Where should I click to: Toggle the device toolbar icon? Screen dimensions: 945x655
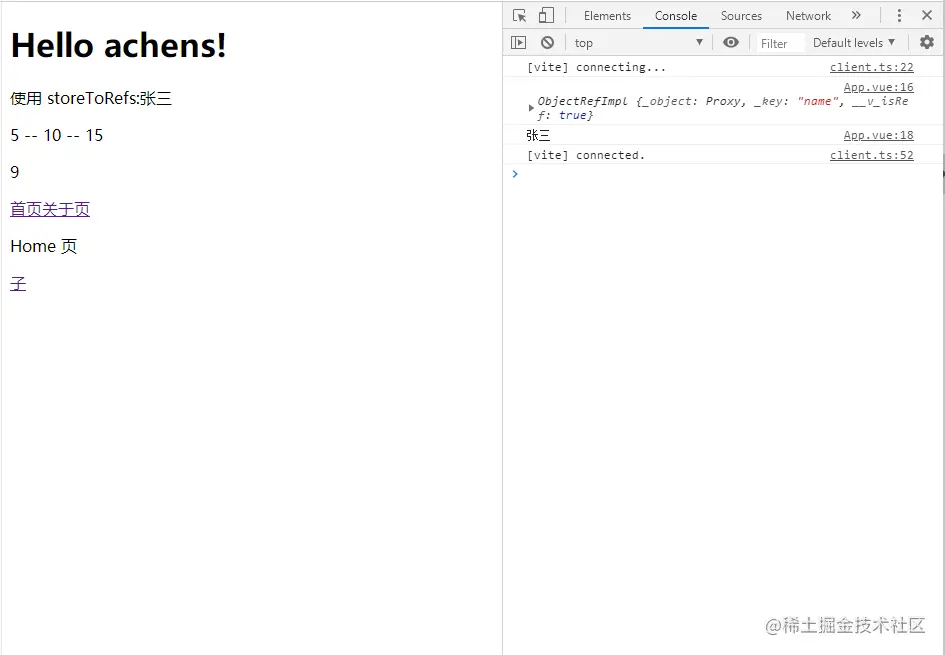[x=547, y=16]
